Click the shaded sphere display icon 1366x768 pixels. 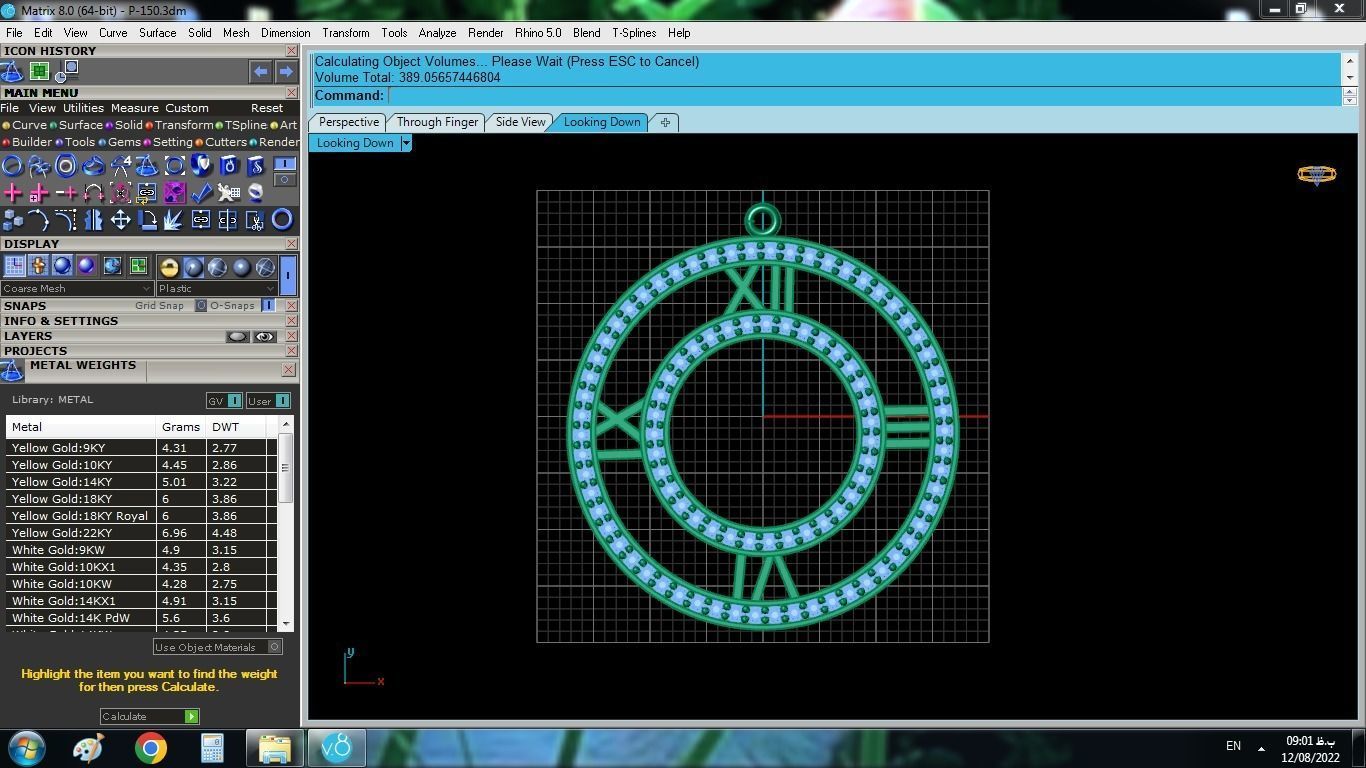(62, 266)
